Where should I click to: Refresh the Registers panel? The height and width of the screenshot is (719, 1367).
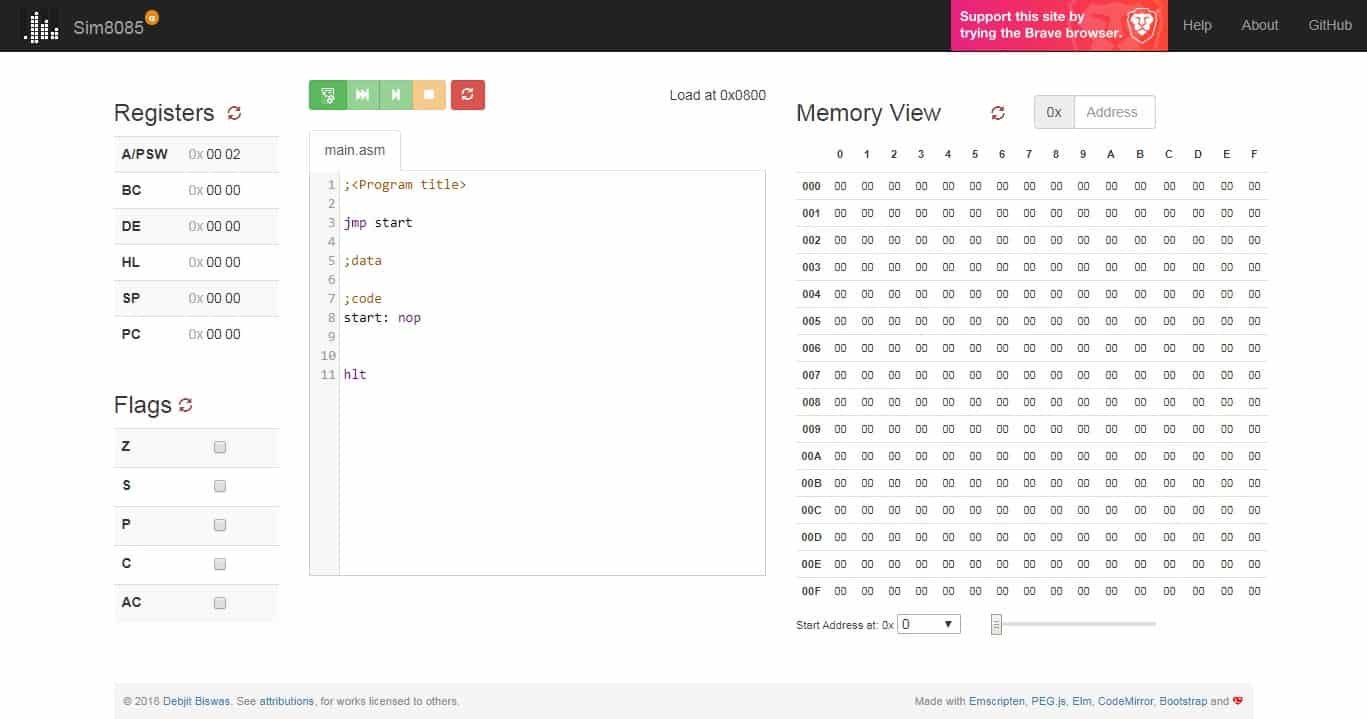pos(234,113)
